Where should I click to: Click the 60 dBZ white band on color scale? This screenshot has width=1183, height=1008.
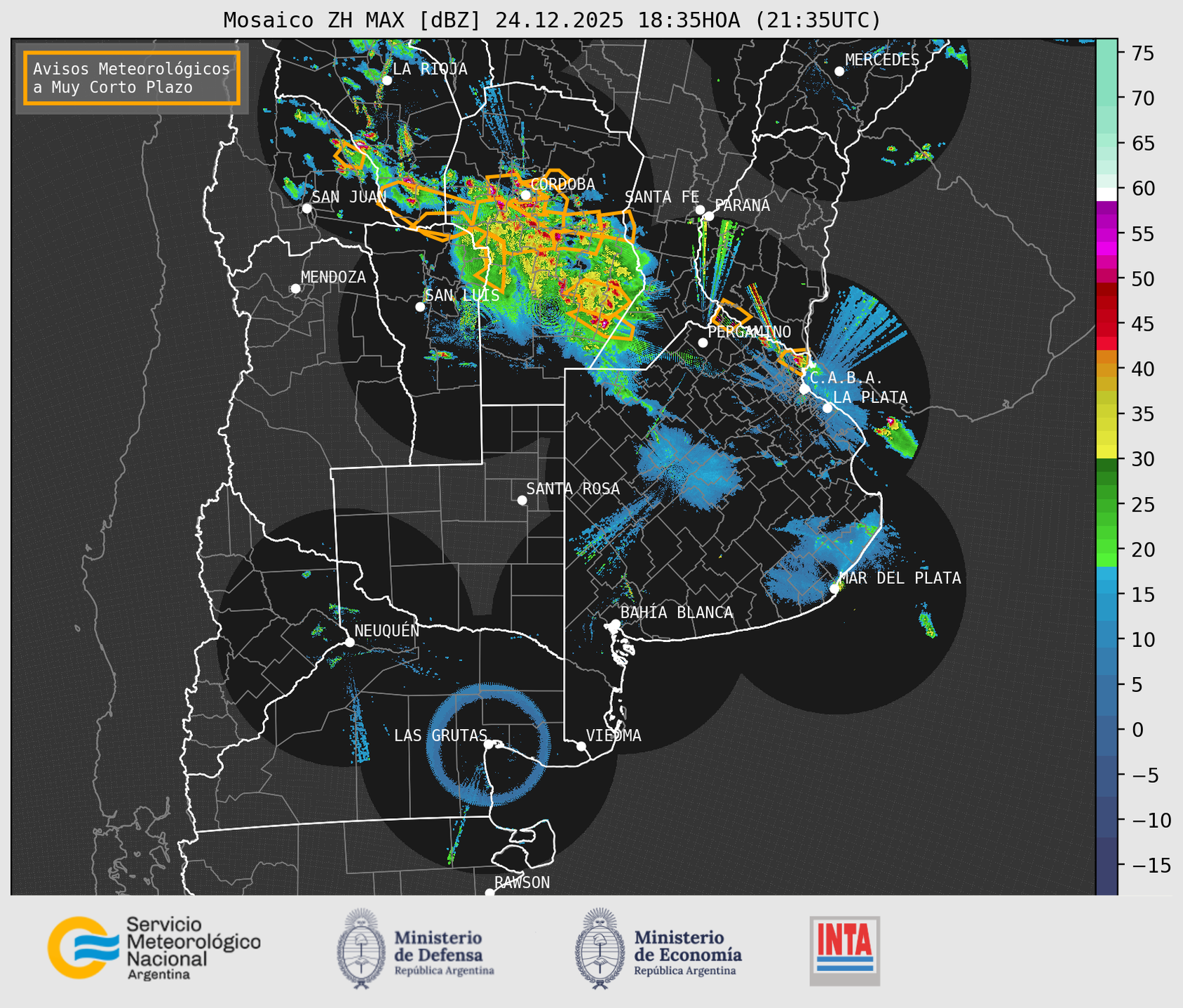(1107, 194)
